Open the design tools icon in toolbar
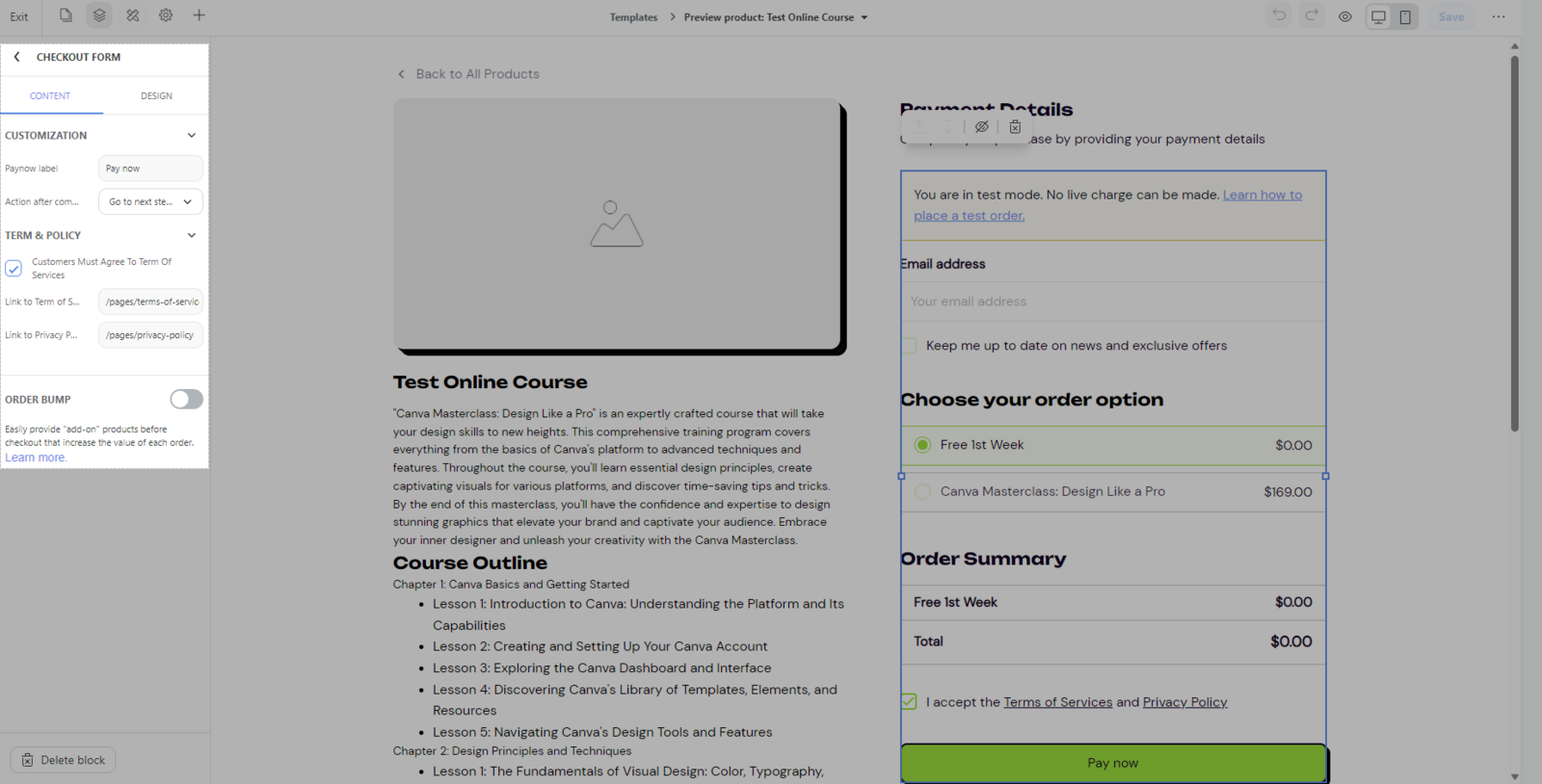Screen dimensions: 1542x784 click(133, 15)
